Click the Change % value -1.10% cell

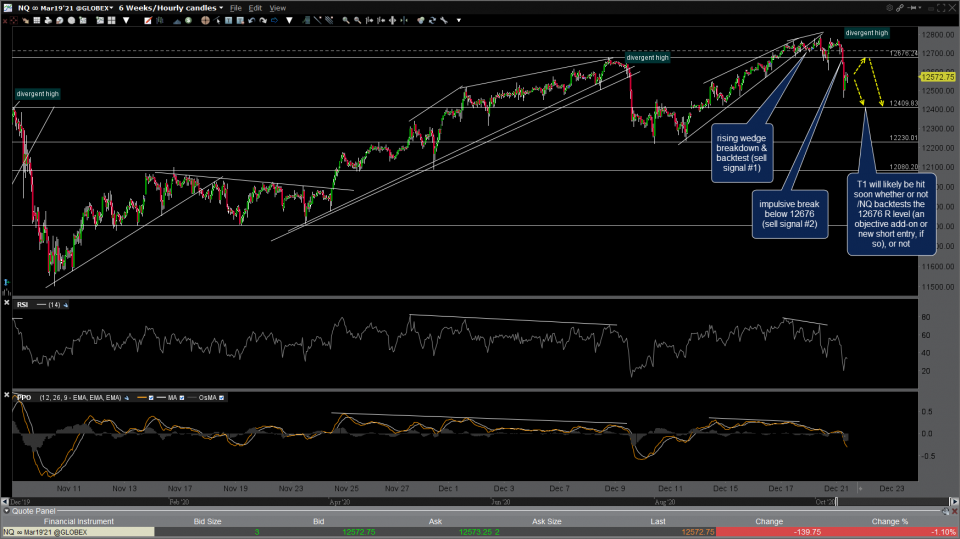pyautogui.click(x=943, y=532)
